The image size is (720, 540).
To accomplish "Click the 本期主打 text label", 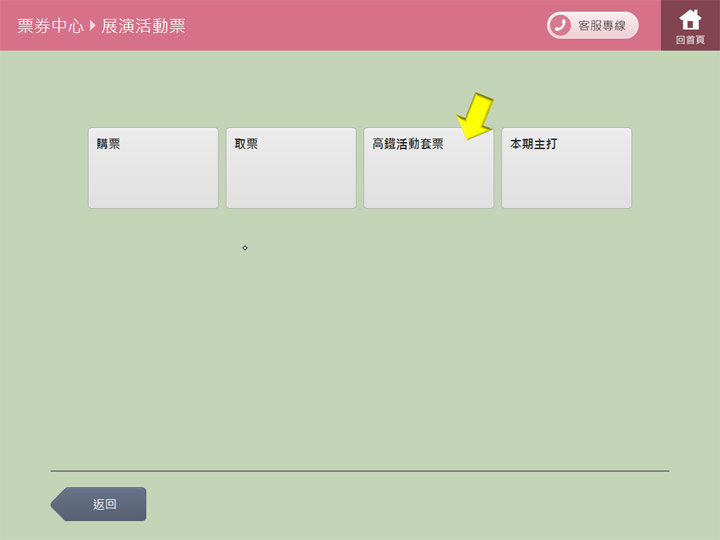I will pyautogui.click(x=534, y=144).
